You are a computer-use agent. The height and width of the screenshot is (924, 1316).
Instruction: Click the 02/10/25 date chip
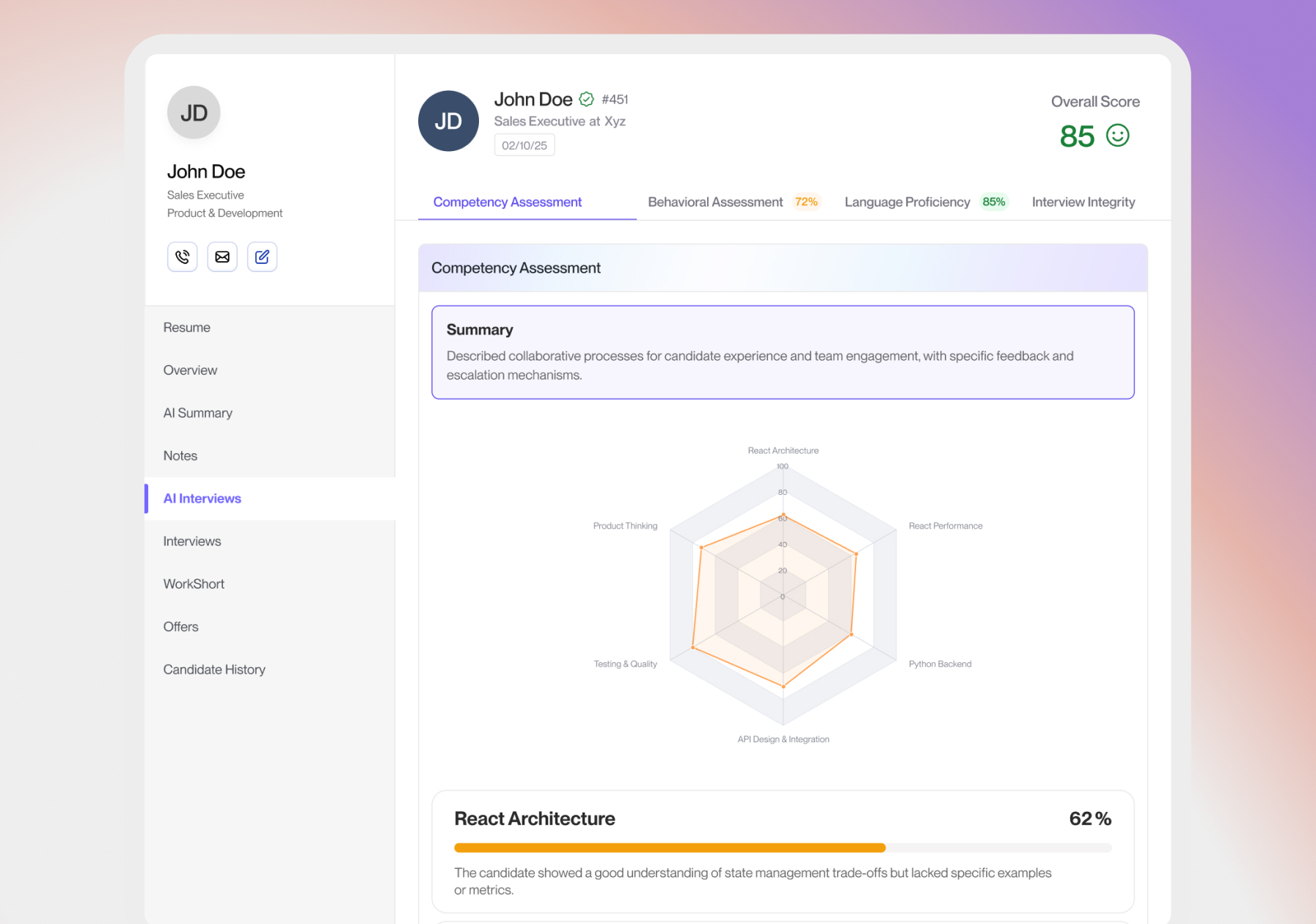click(x=524, y=145)
